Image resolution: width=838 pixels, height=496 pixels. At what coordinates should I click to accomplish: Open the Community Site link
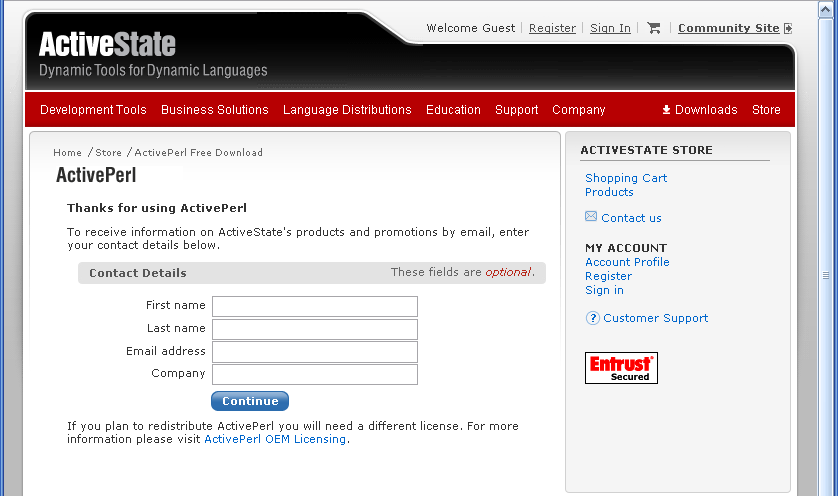point(728,28)
